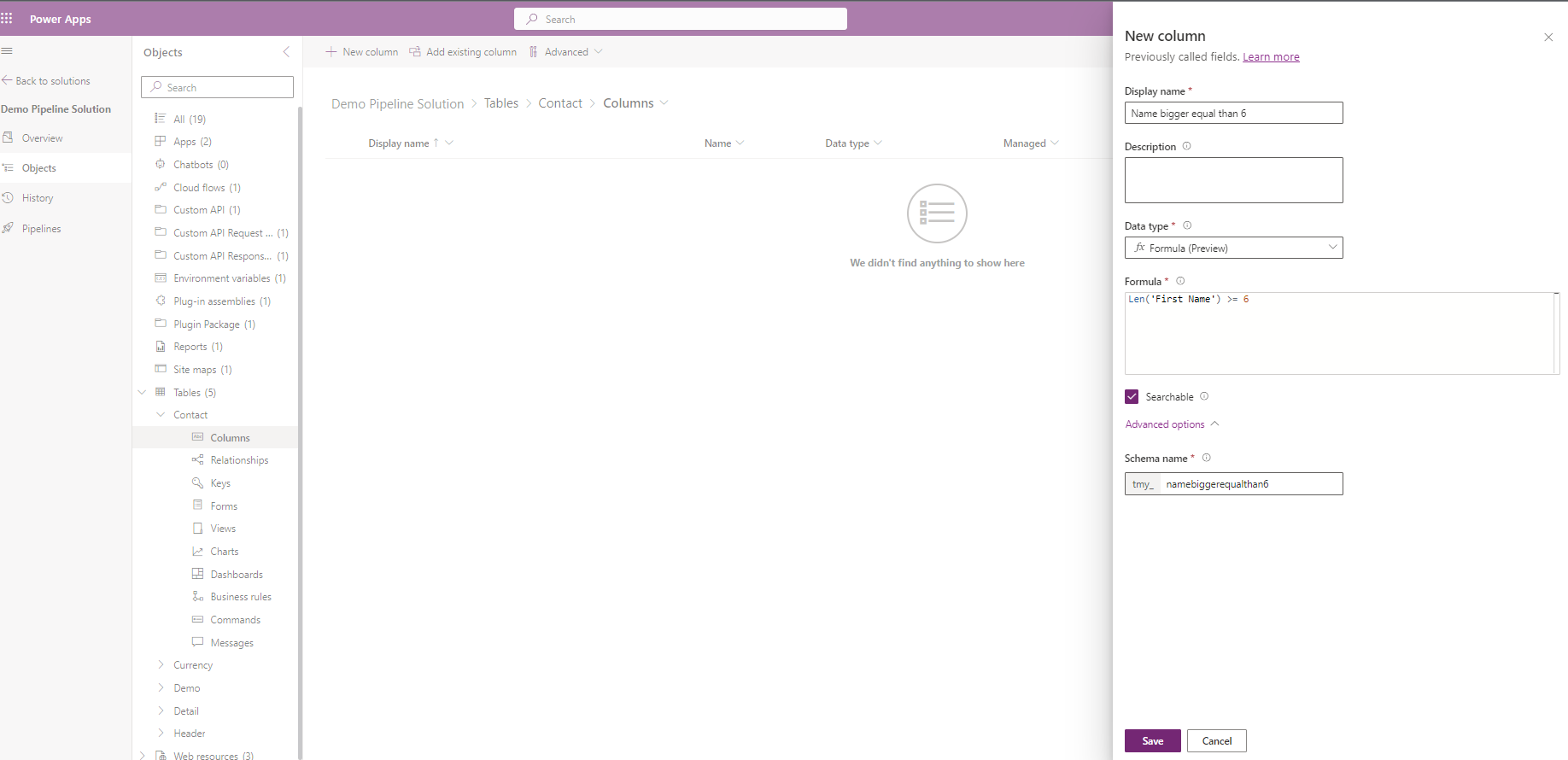Image resolution: width=1568 pixels, height=760 pixels.
Task: Open the Power Apps app launcher waffle
Action: (7, 18)
